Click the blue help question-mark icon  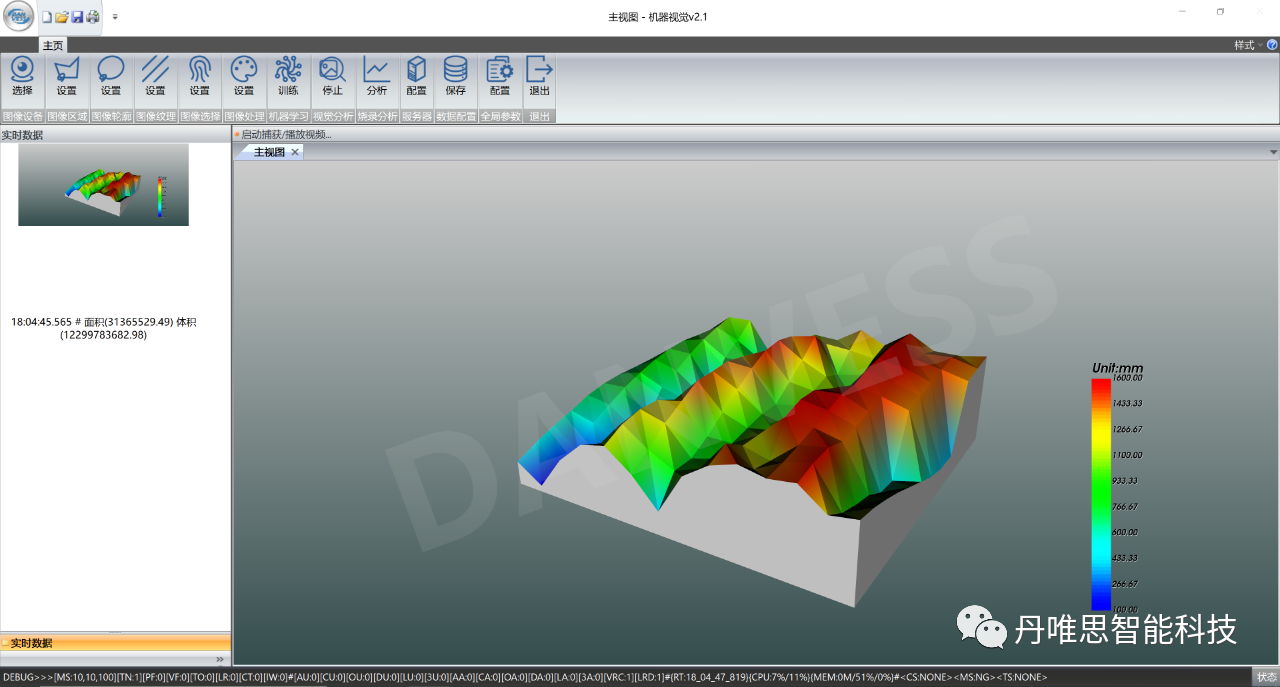(1272, 45)
